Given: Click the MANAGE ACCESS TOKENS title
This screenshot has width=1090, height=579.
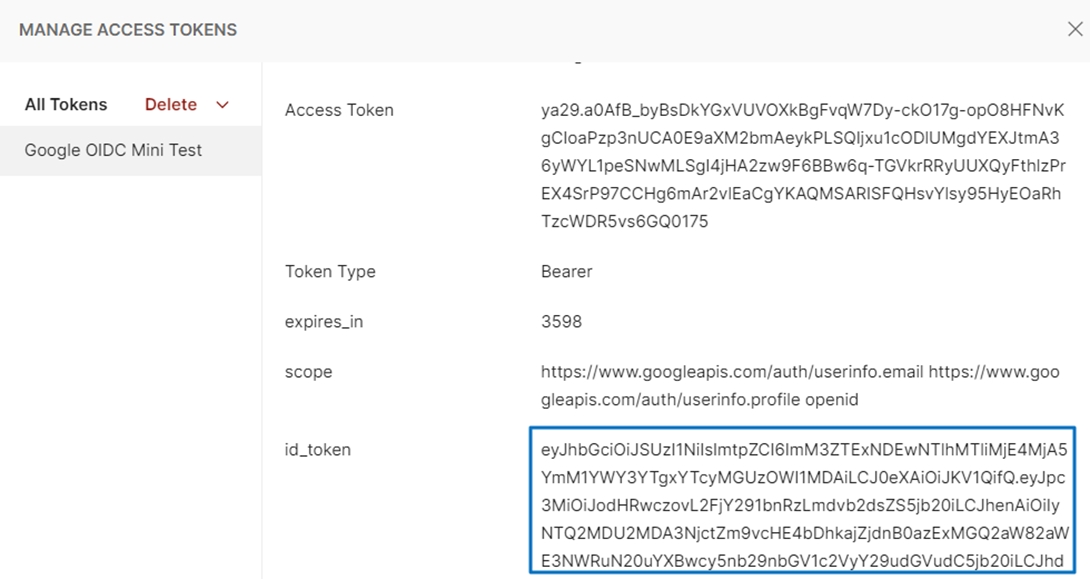Looking at the screenshot, I should coord(128,30).
